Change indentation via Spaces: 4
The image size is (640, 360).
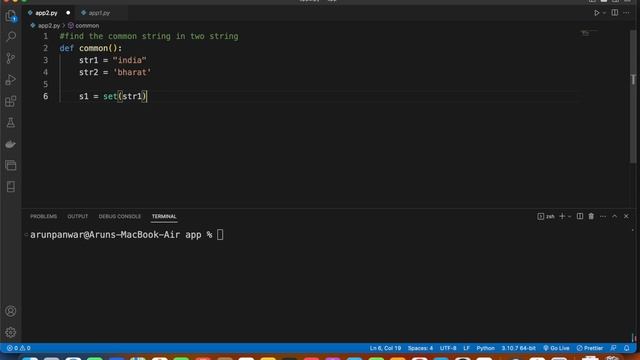click(420, 348)
